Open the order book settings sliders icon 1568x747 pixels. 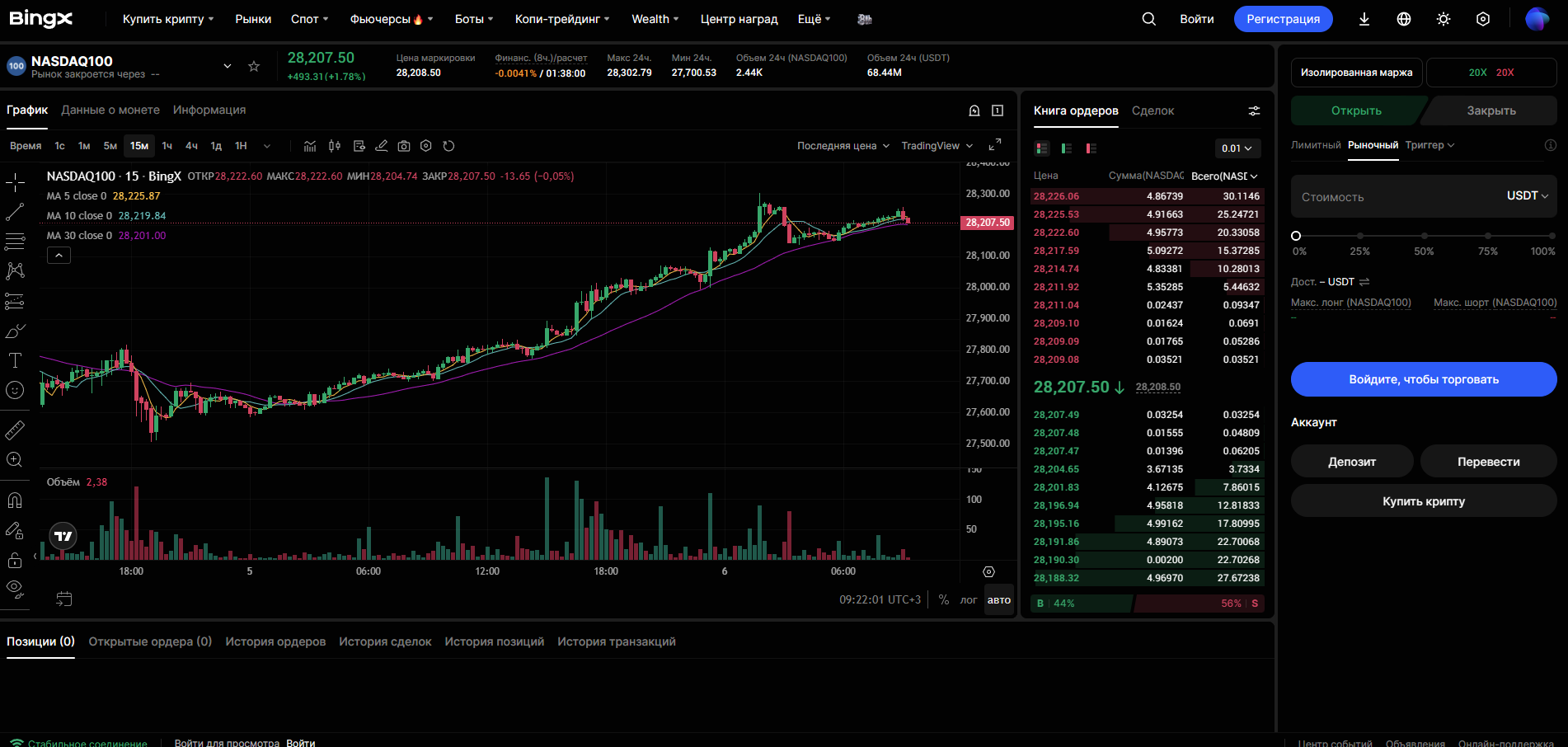click(1254, 110)
